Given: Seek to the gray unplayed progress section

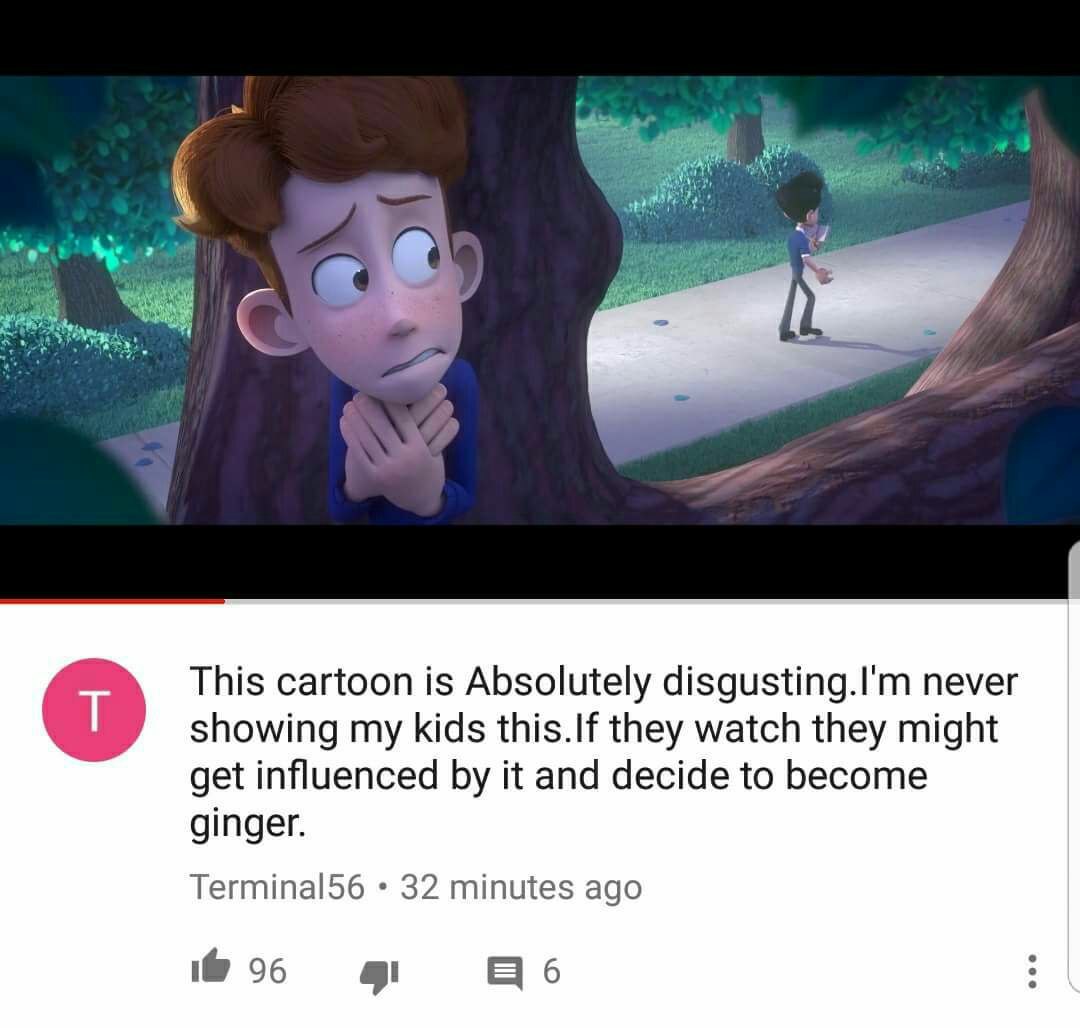Looking at the screenshot, I should [x=646, y=601].
